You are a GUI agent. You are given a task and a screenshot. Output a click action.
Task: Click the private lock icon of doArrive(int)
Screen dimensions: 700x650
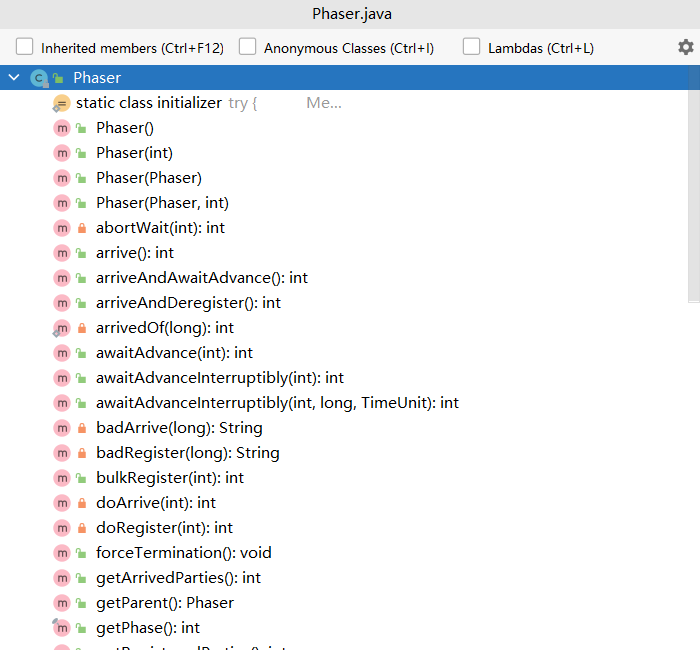pyautogui.click(x=82, y=503)
